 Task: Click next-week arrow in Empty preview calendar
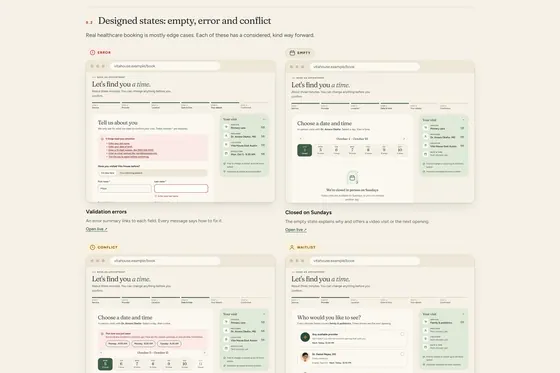404,139
